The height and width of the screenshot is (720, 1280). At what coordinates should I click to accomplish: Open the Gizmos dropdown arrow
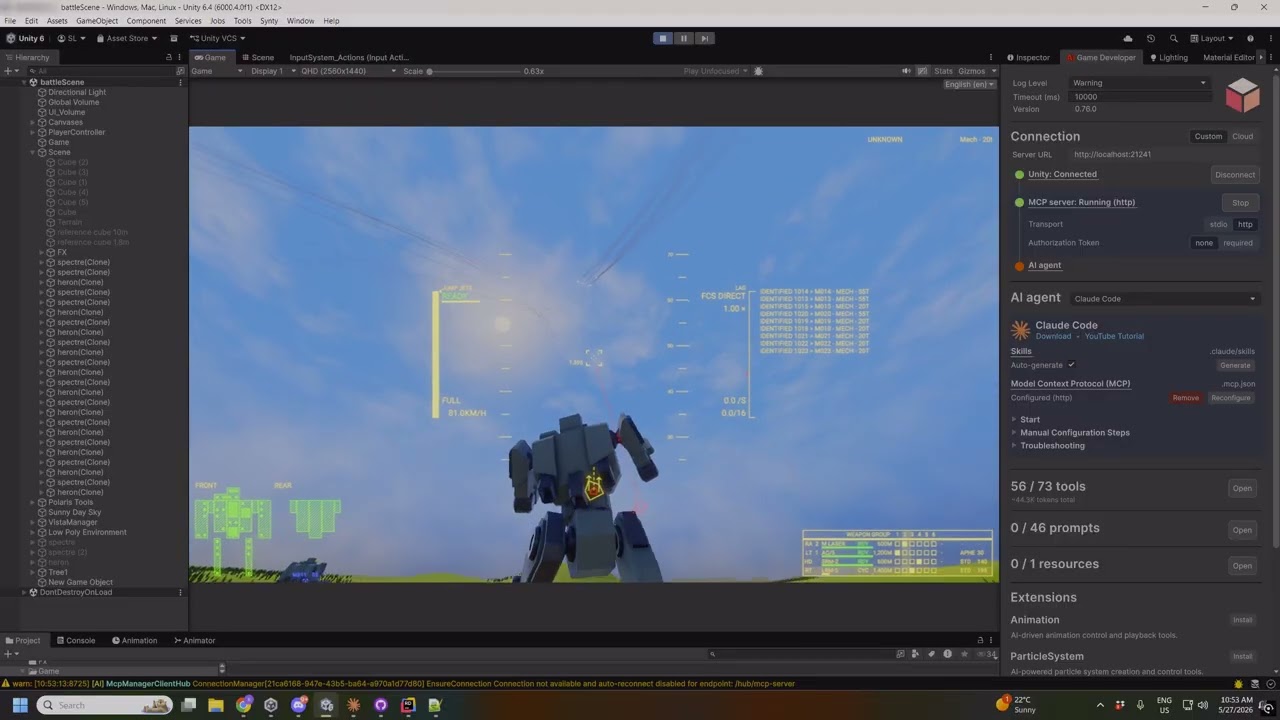click(992, 71)
